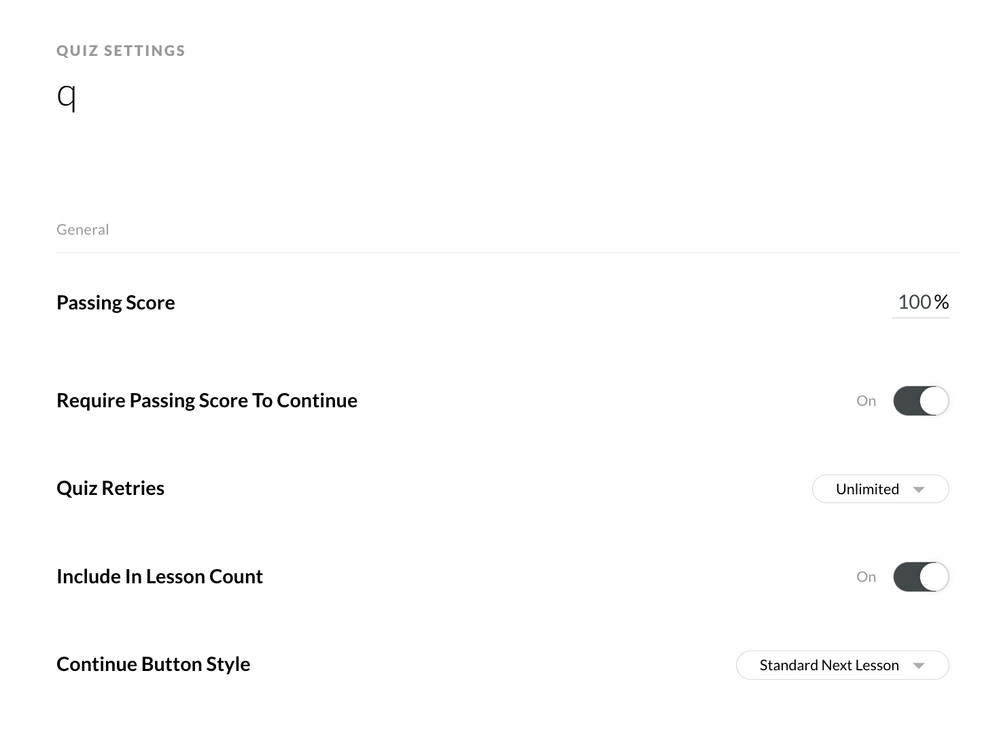Click the Quiz Settings header text
Screen dimensions: 999x733
point(121,51)
